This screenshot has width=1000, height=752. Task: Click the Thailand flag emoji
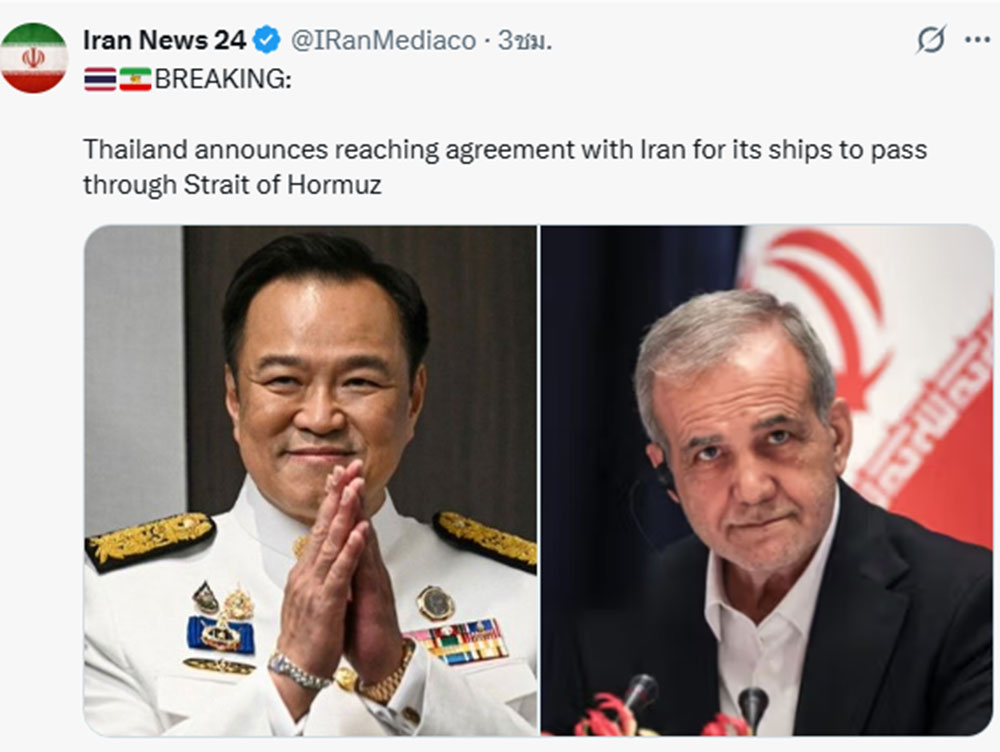100,79
